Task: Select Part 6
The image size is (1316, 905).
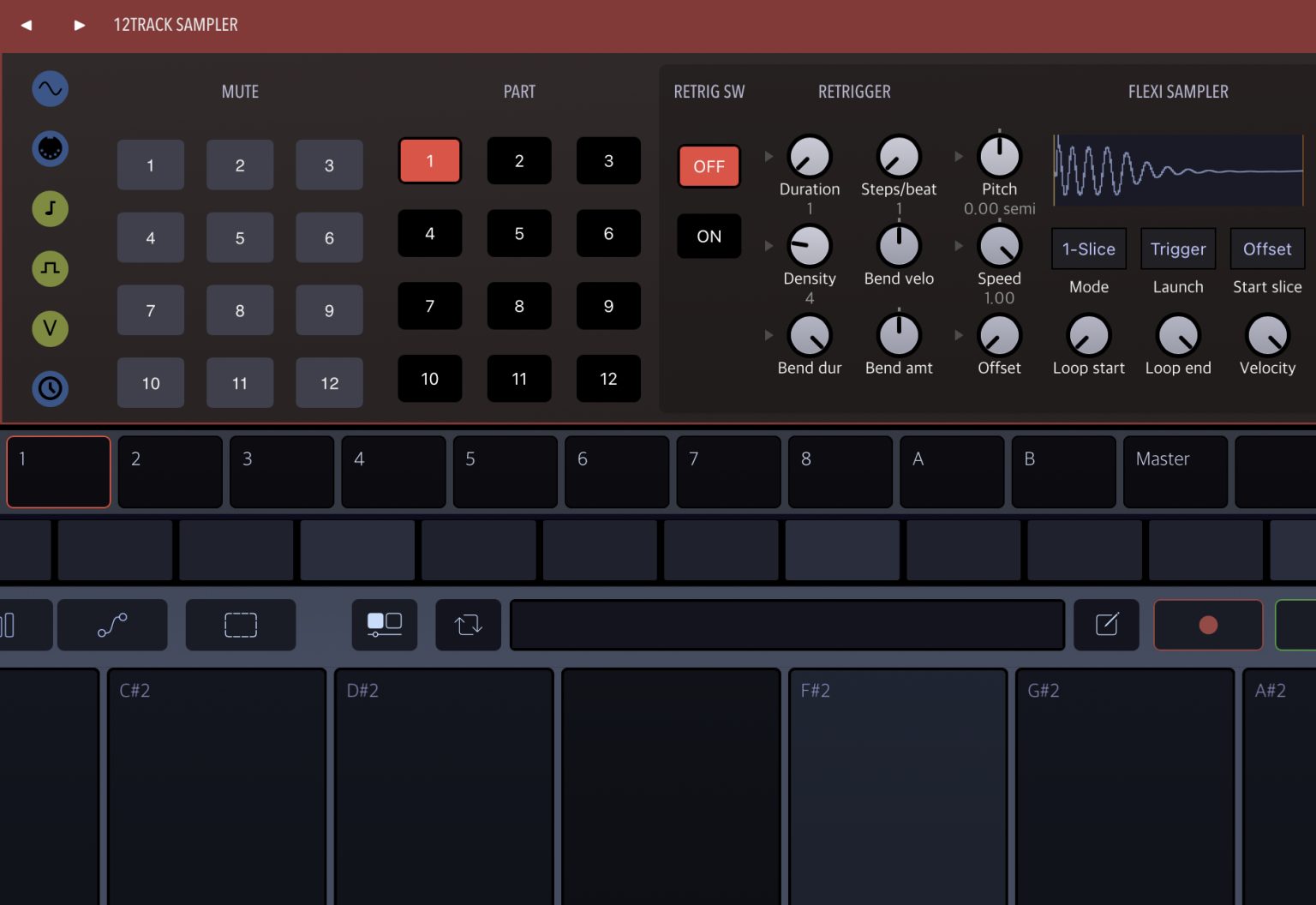Action: (x=608, y=233)
